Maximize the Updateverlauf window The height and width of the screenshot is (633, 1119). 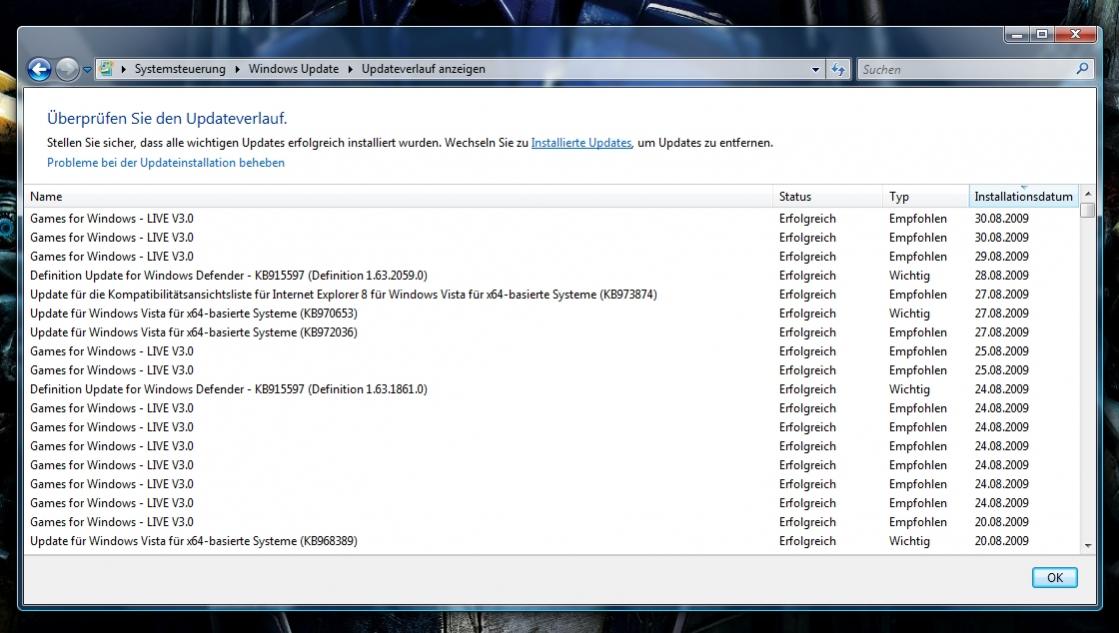pos(1041,34)
